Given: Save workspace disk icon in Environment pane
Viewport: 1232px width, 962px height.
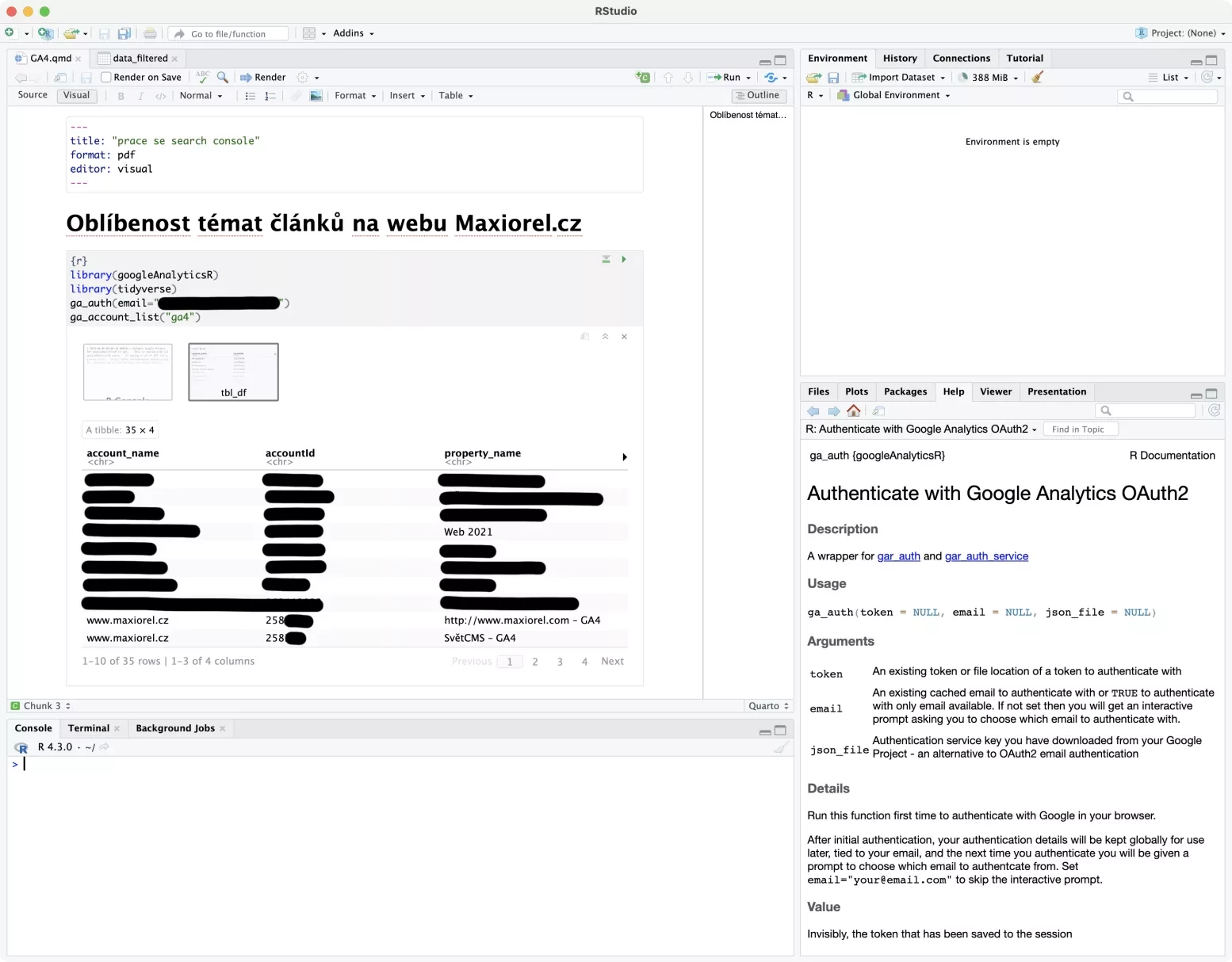Looking at the screenshot, I should point(833,78).
